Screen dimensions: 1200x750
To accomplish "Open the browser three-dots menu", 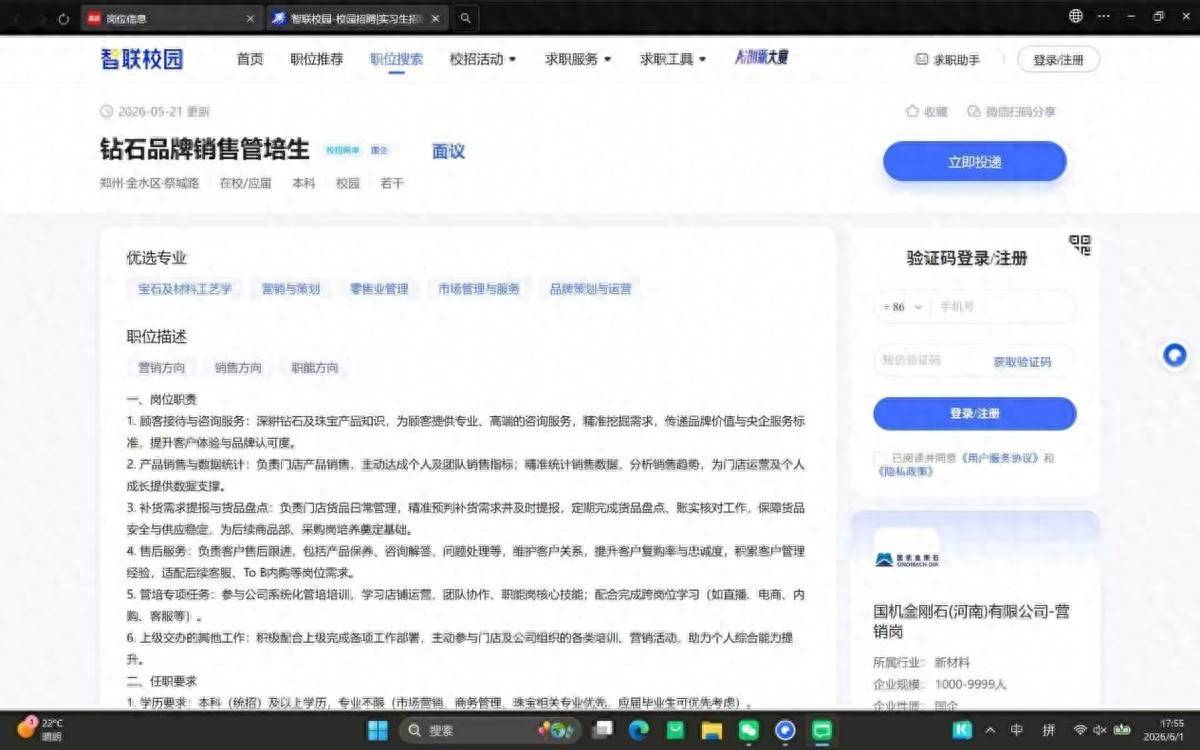I will coord(1103,16).
